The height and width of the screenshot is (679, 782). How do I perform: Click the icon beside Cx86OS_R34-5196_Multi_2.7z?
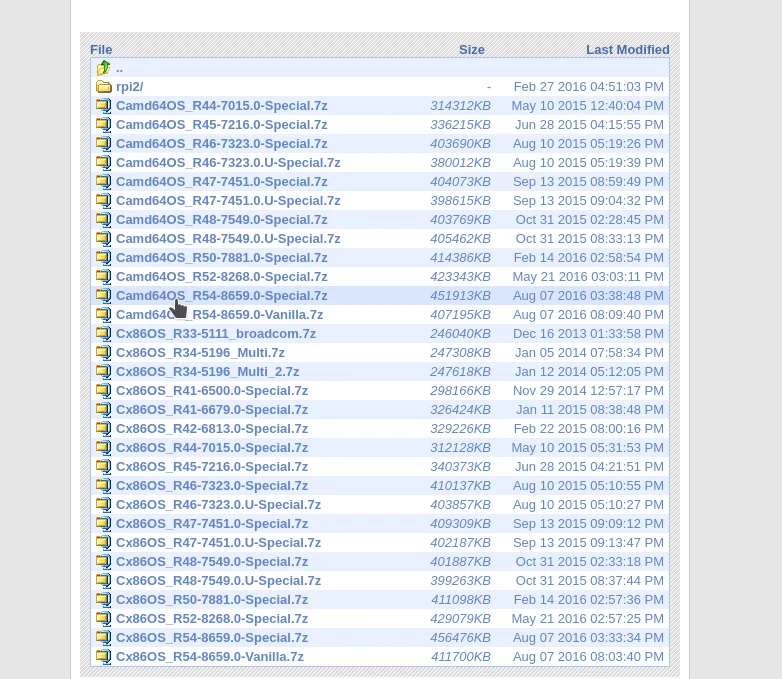coord(104,372)
